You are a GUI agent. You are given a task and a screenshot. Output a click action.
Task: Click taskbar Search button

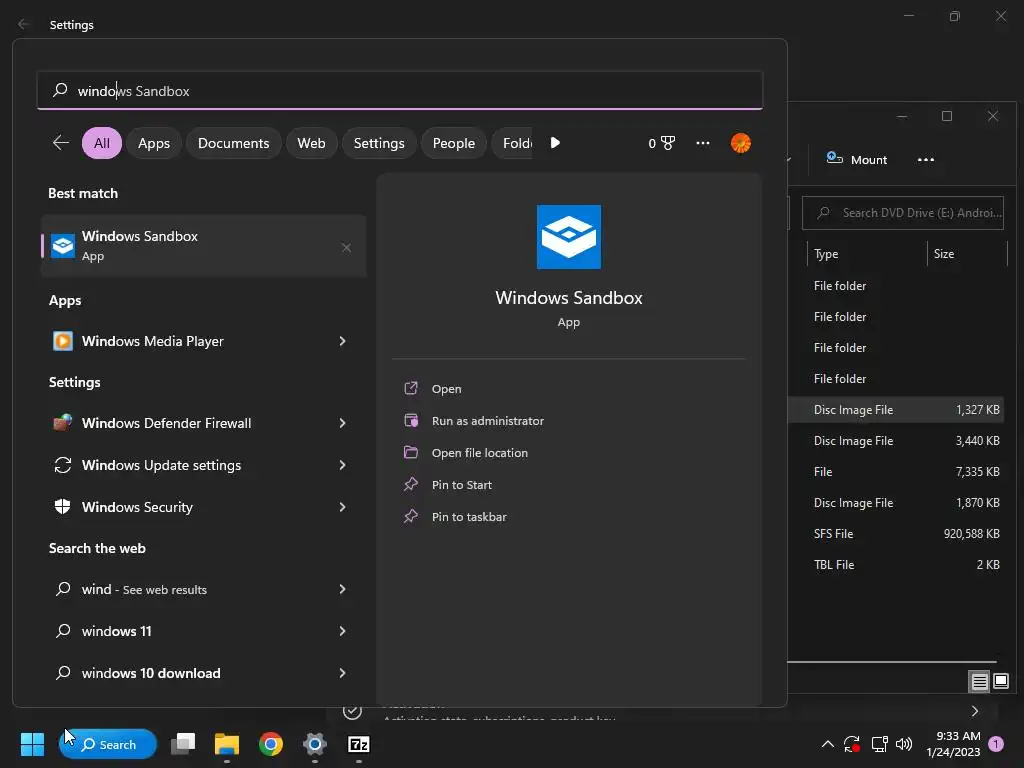tap(108, 744)
